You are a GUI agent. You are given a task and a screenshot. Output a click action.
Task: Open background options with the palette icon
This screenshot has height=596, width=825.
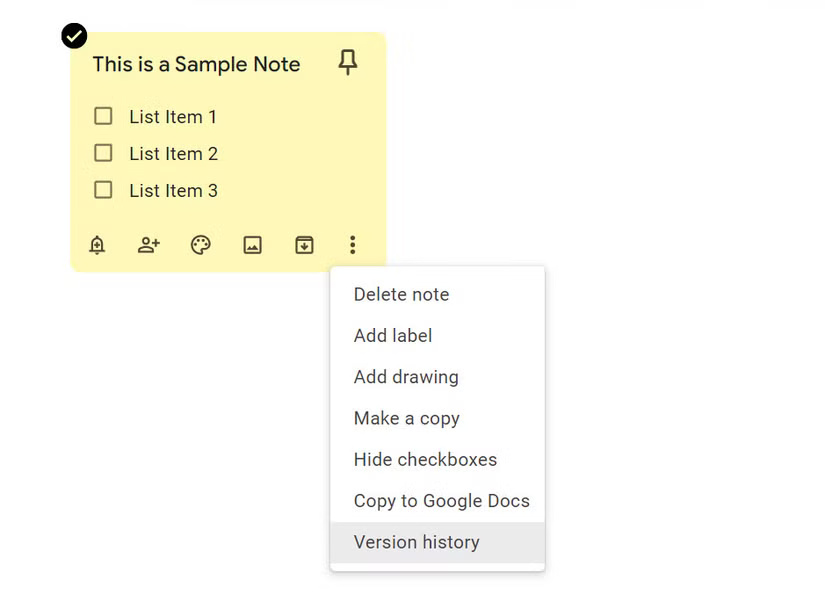pos(200,244)
